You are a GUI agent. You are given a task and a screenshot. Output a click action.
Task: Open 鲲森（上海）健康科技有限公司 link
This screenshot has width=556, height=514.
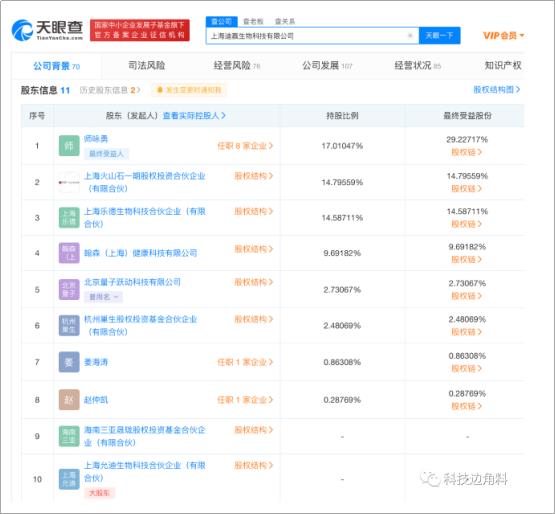tap(140, 253)
